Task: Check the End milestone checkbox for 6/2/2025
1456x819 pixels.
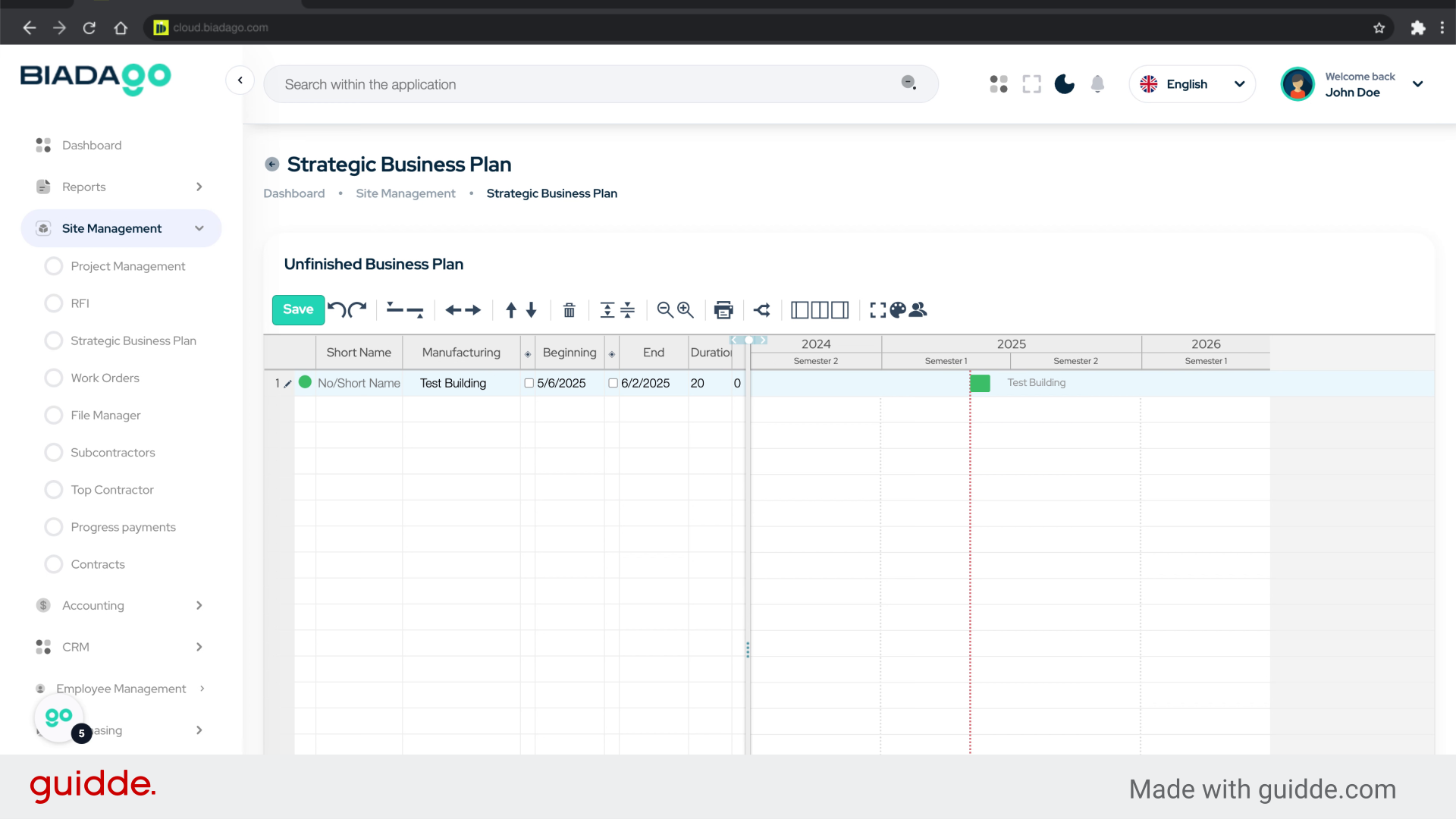Action: (613, 383)
